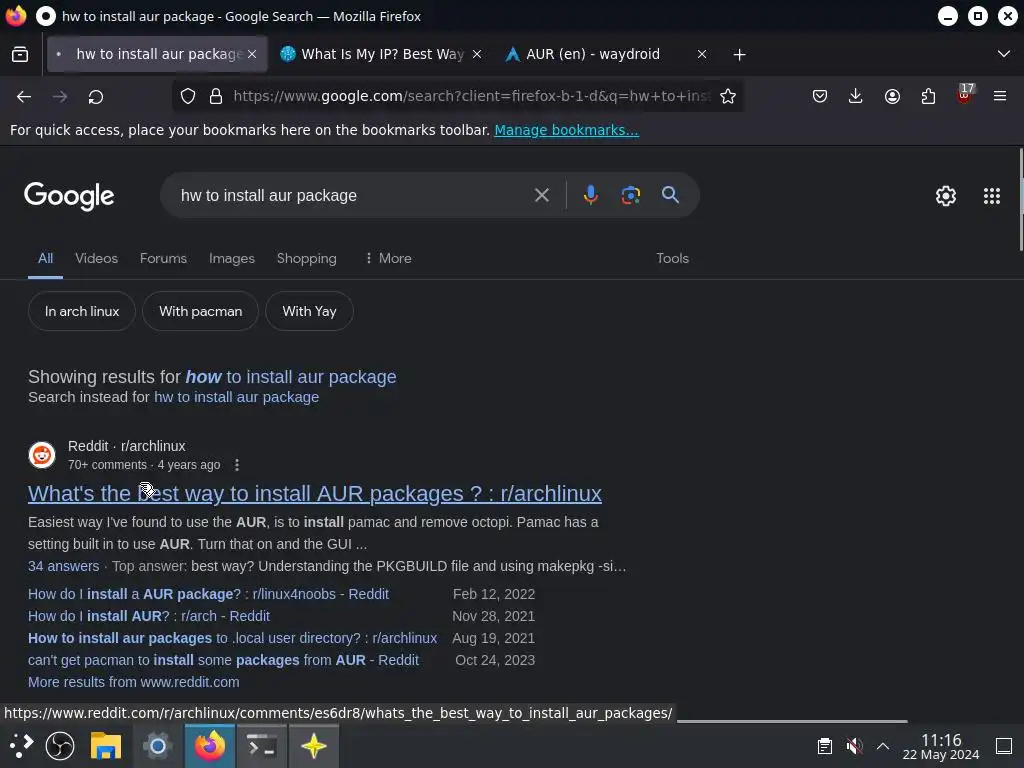The width and height of the screenshot is (1024, 768).
Task: Open a new browser tab
Action: (739, 55)
